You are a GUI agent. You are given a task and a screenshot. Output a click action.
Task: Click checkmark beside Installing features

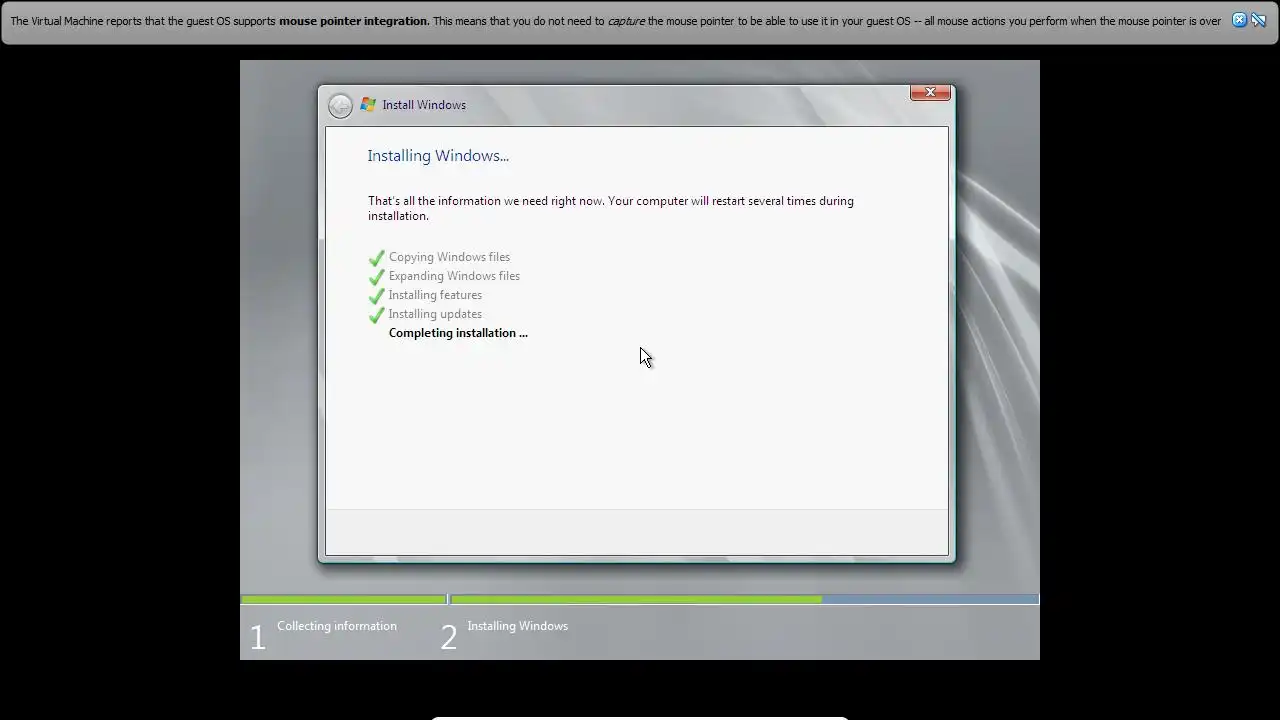[x=376, y=296]
